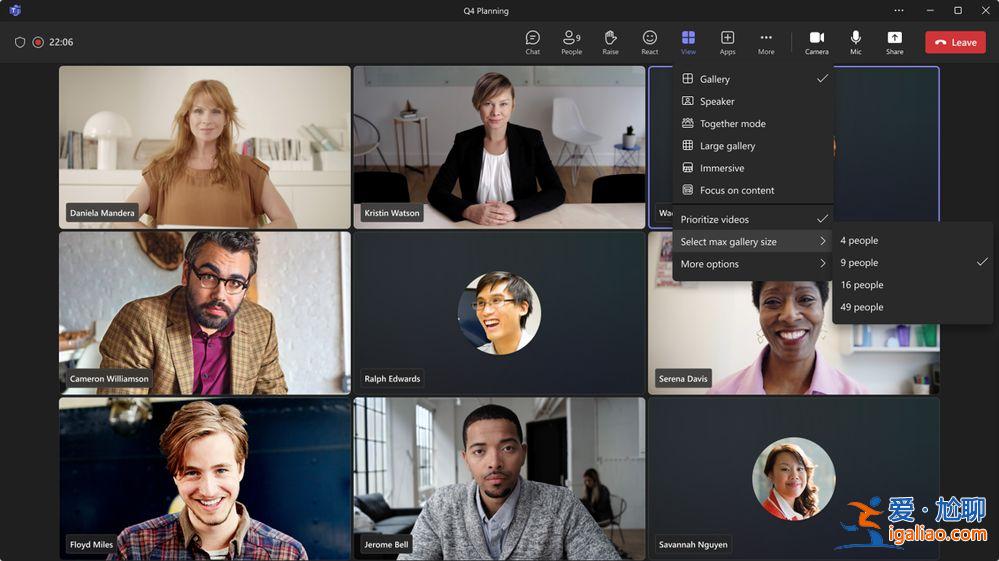Leave the meeting

pyautogui.click(x=955, y=42)
